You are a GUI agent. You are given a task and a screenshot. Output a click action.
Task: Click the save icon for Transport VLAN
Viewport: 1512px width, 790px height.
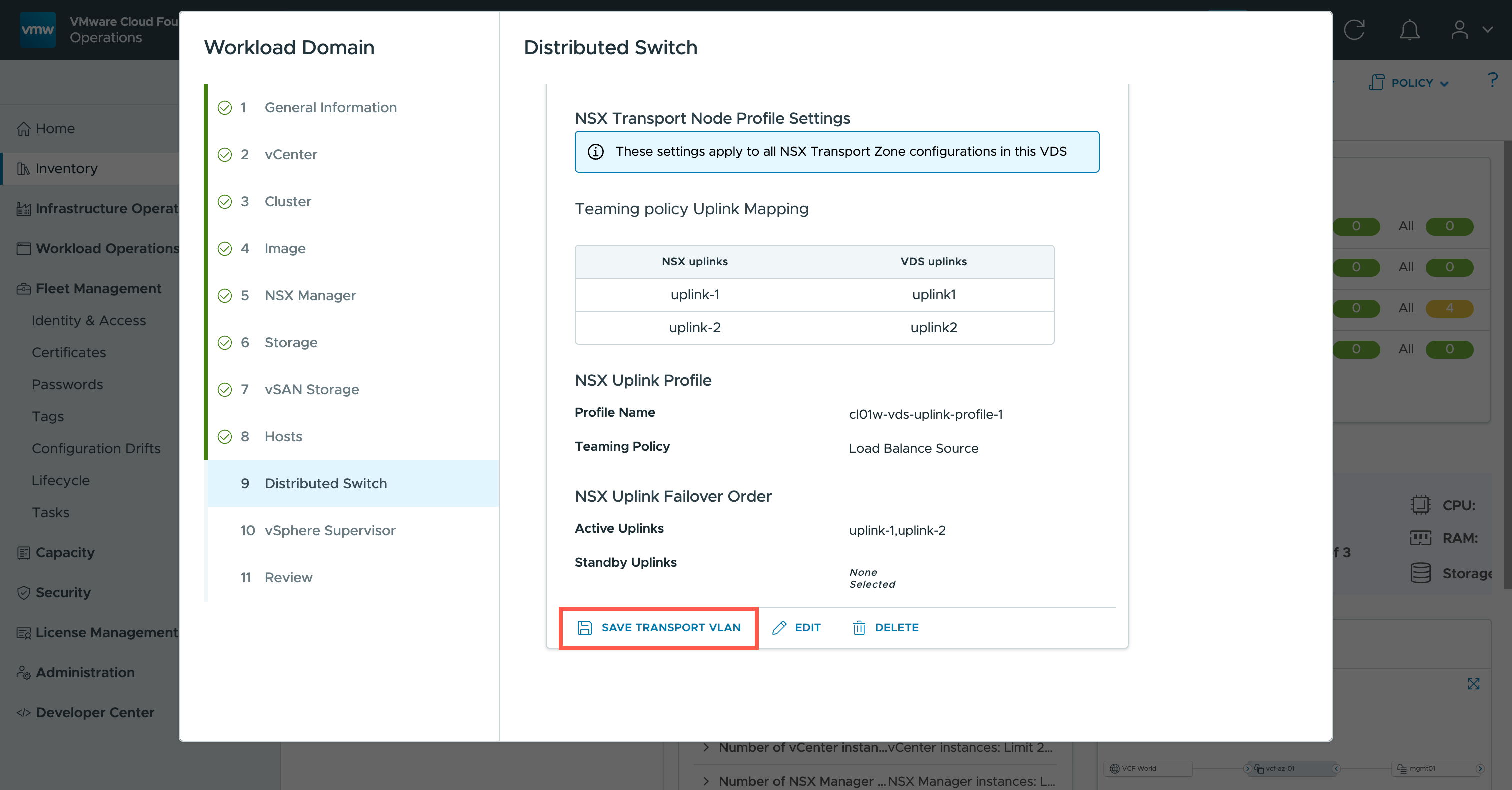pyautogui.click(x=584, y=627)
